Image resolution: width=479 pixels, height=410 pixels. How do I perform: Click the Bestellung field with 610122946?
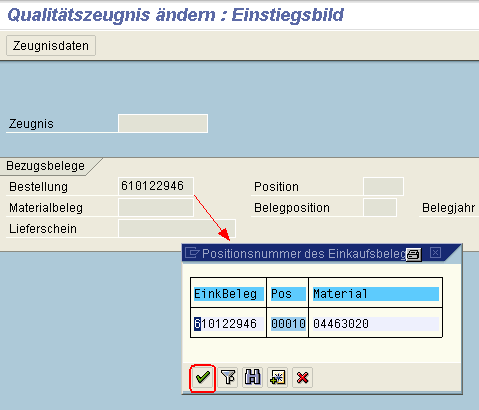(156, 186)
